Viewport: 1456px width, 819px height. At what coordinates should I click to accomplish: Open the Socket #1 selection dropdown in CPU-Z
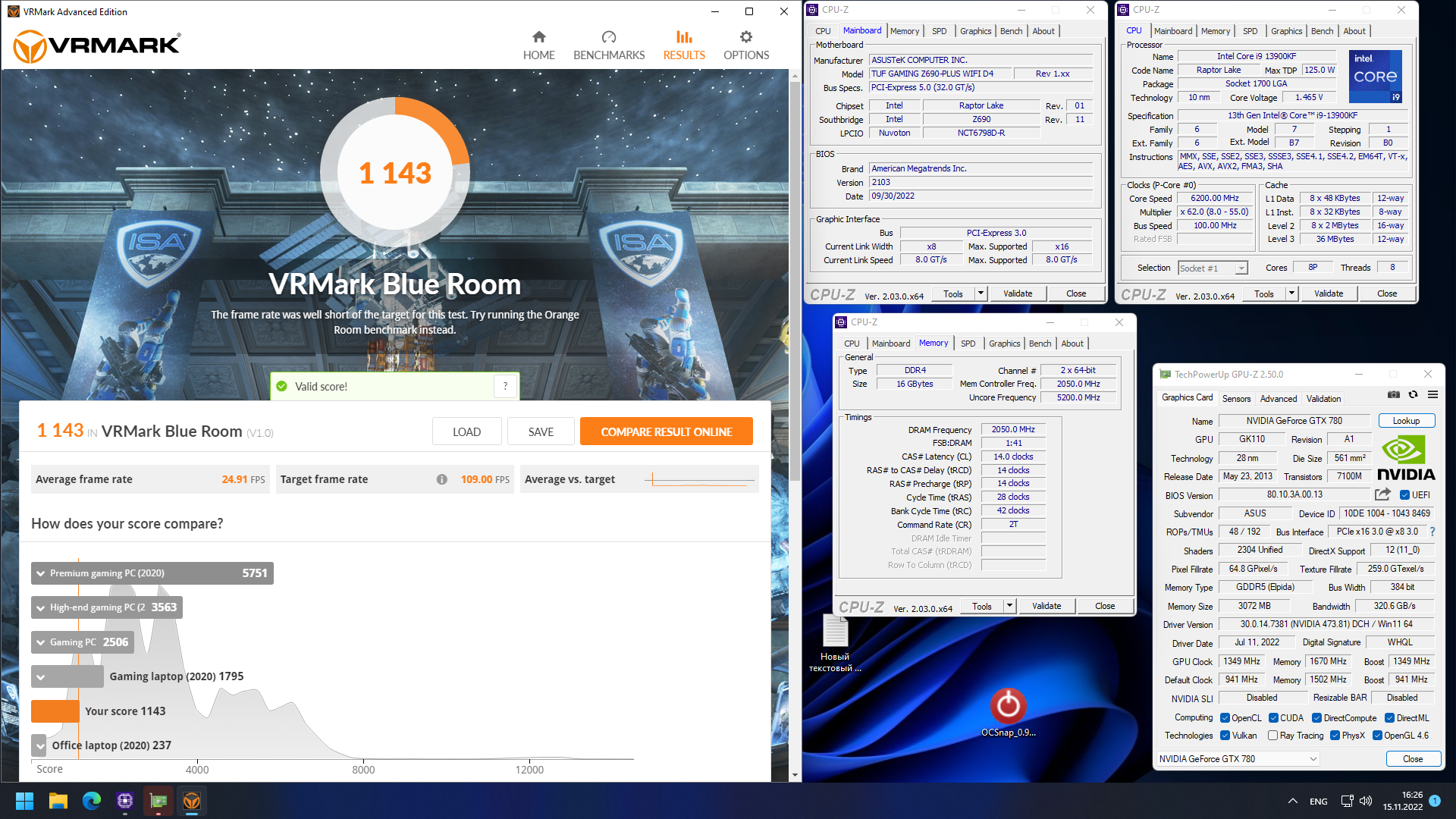(x=1213, y=268)
